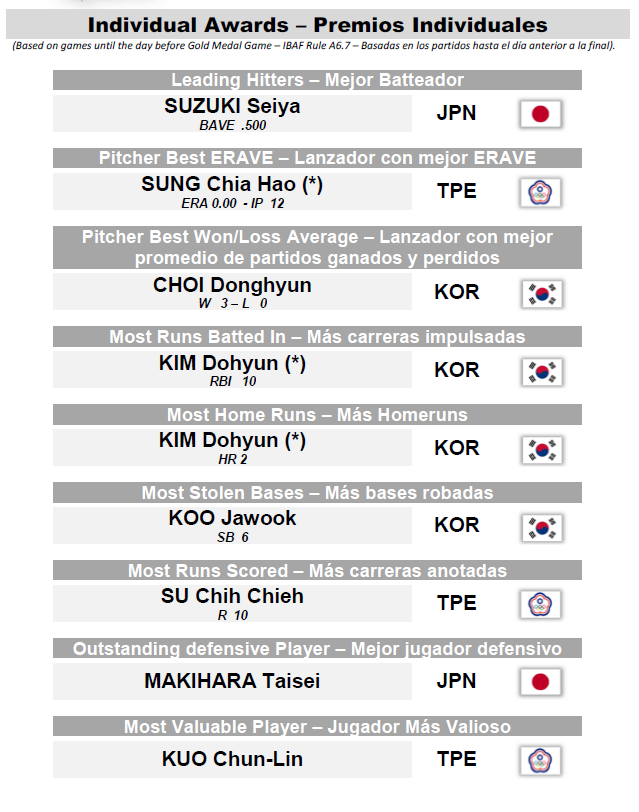Click the TPE flag beside SUNG Chia Hao

click(x=540, y=193)
